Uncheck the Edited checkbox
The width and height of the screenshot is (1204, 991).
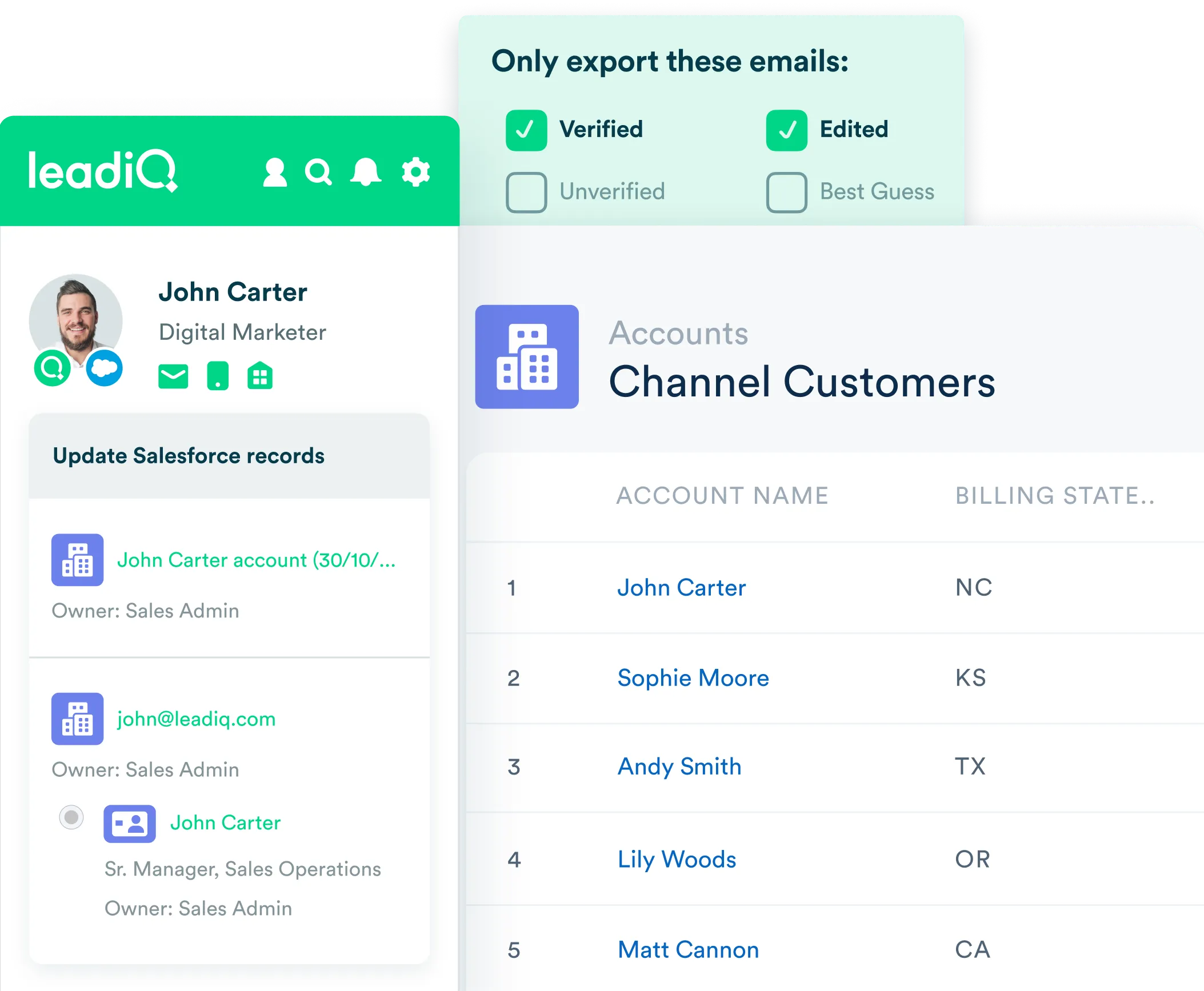pos(786,130)
